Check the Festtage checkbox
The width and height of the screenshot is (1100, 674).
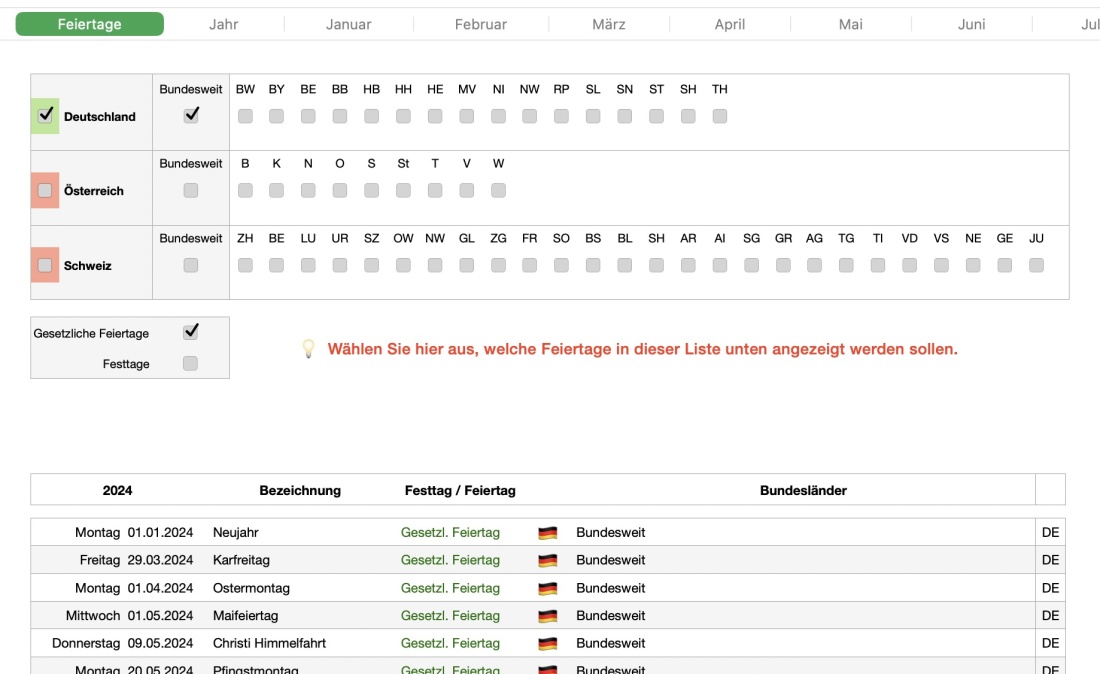(190, 362)
